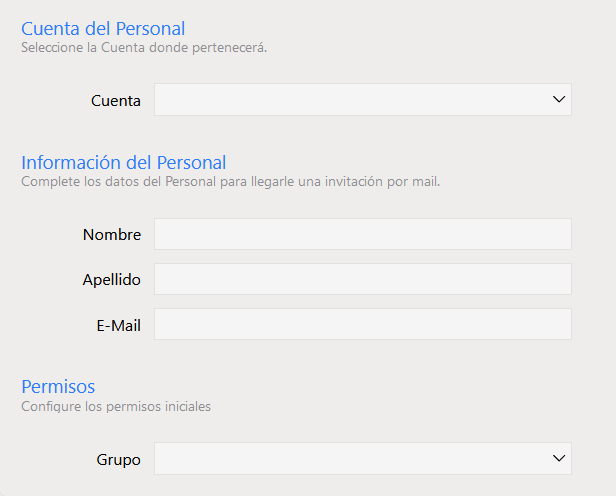Click the Cuenta dropdown chevron arrow
Viewport: 616px width, 496px height.
(x=558, y=100)
